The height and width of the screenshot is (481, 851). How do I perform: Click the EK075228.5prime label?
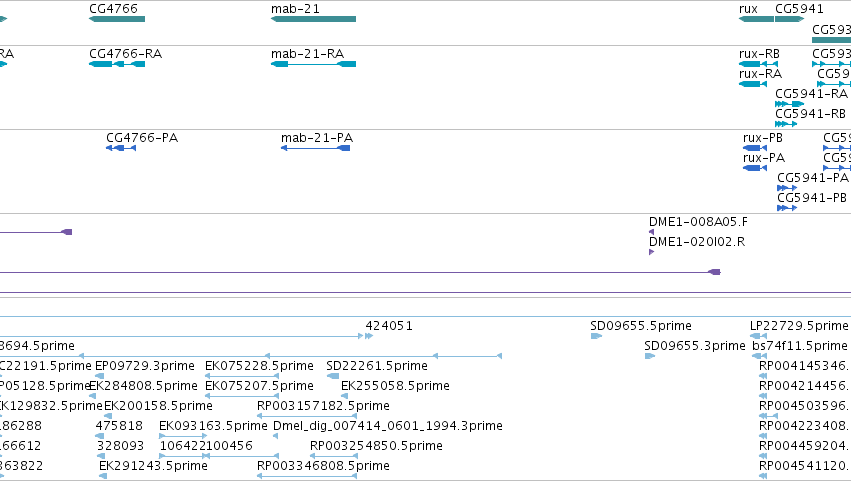coord(259,366)
